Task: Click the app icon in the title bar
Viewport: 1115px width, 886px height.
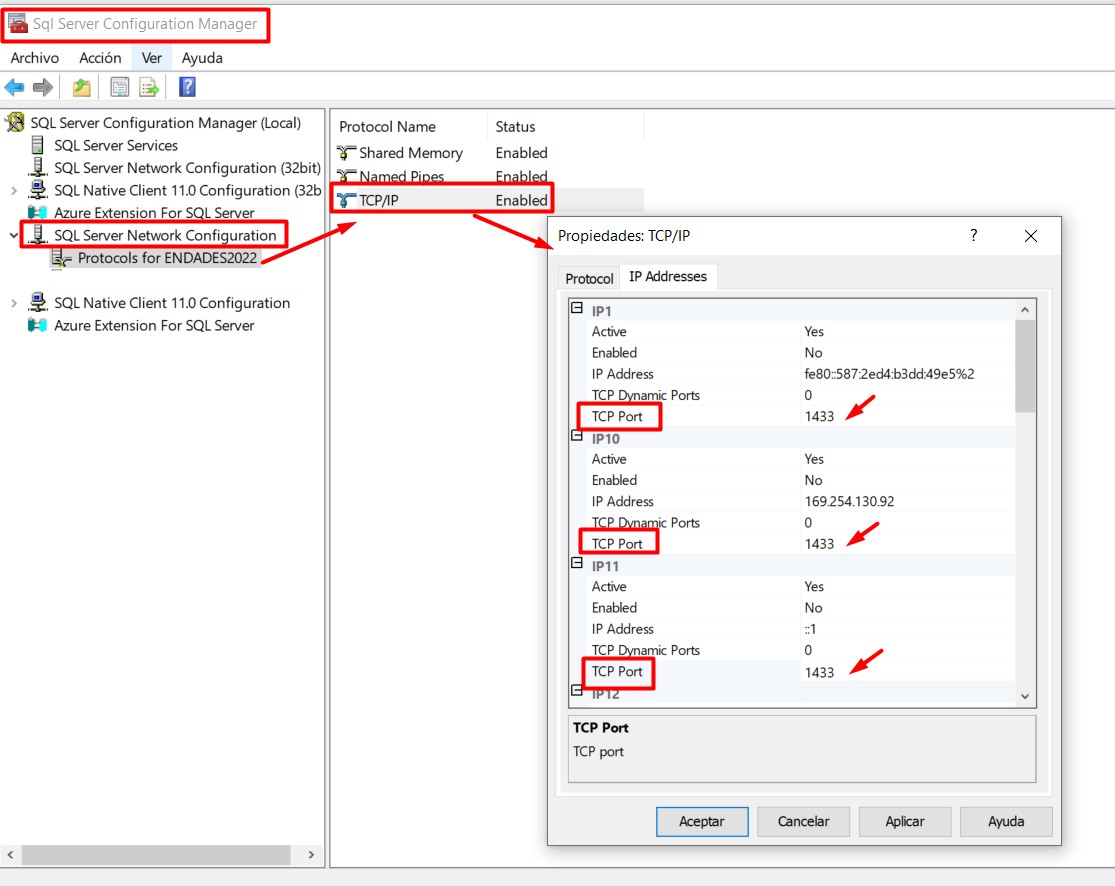Action: (18, 23)
